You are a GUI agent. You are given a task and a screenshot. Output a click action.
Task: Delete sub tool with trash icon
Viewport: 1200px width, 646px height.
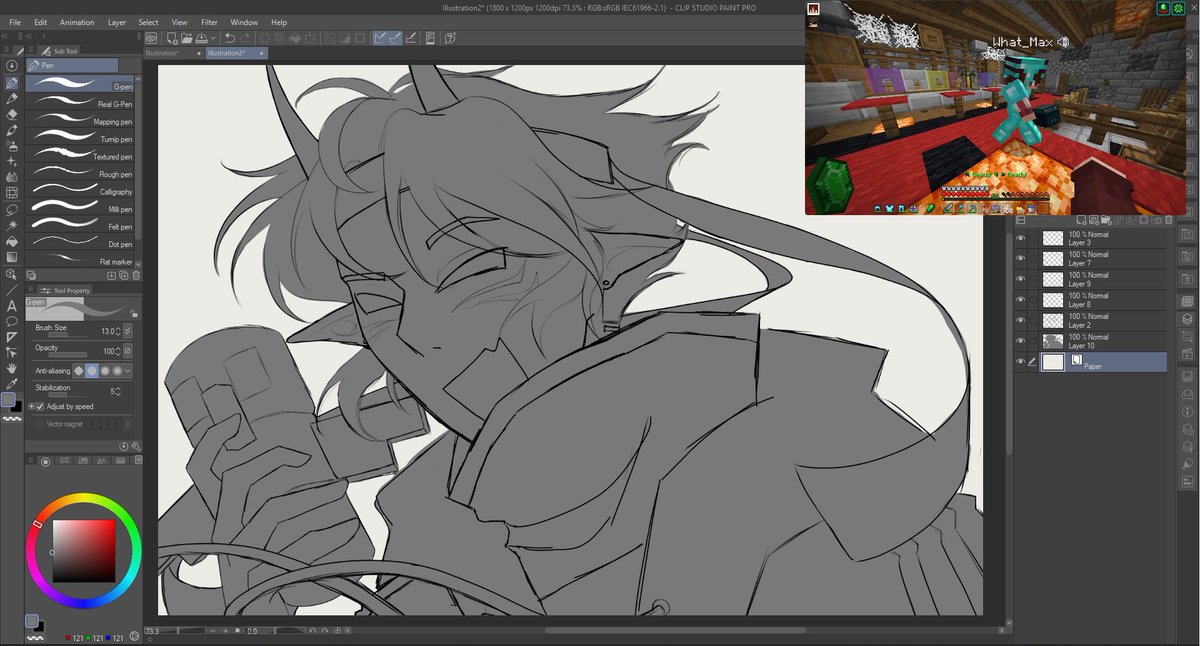click(x=136, y=275)
